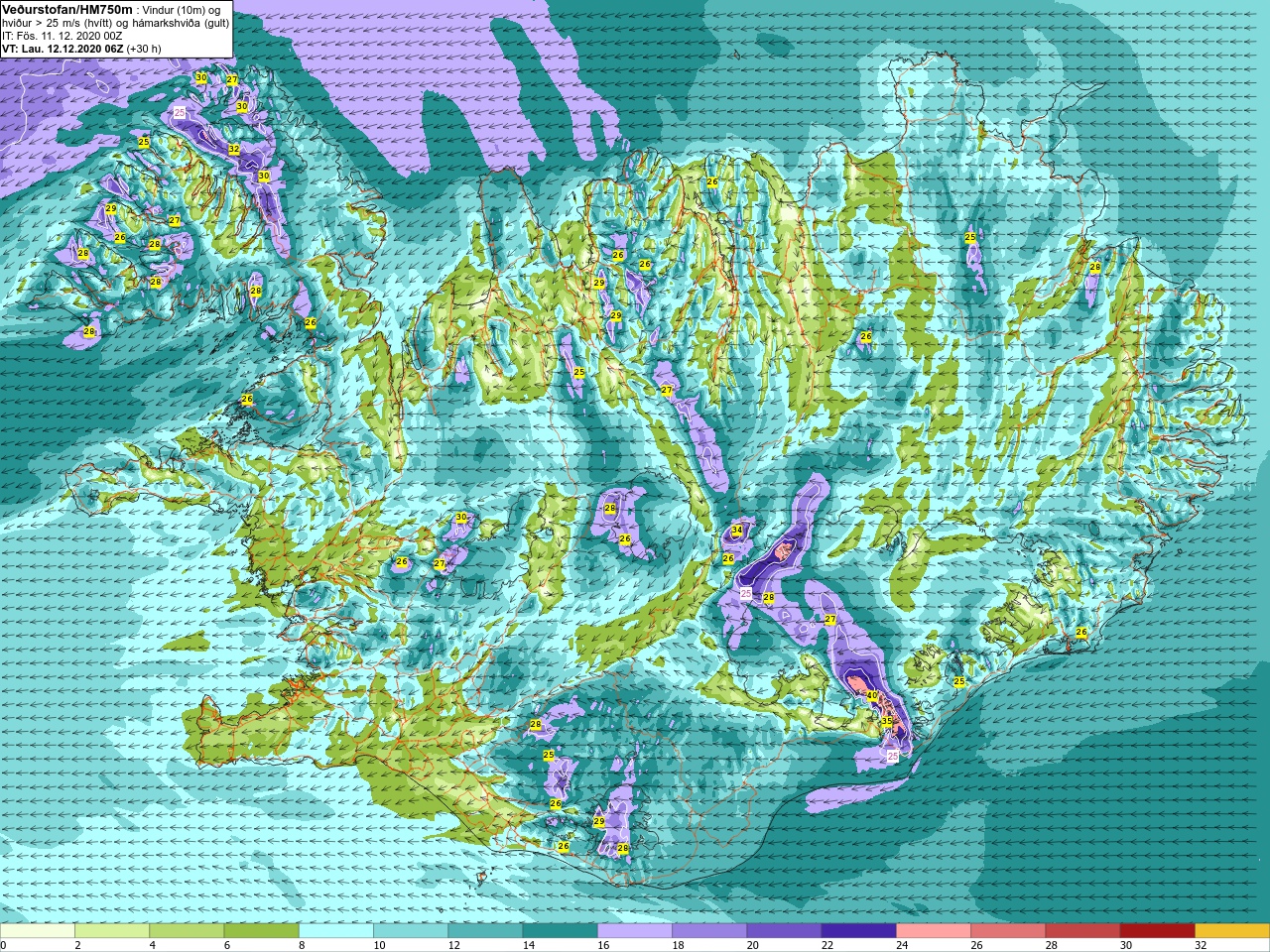Click the yellow '32' gust label in the Westfjords
This screenshot has height=952, width=1270.
coord(234,149)
